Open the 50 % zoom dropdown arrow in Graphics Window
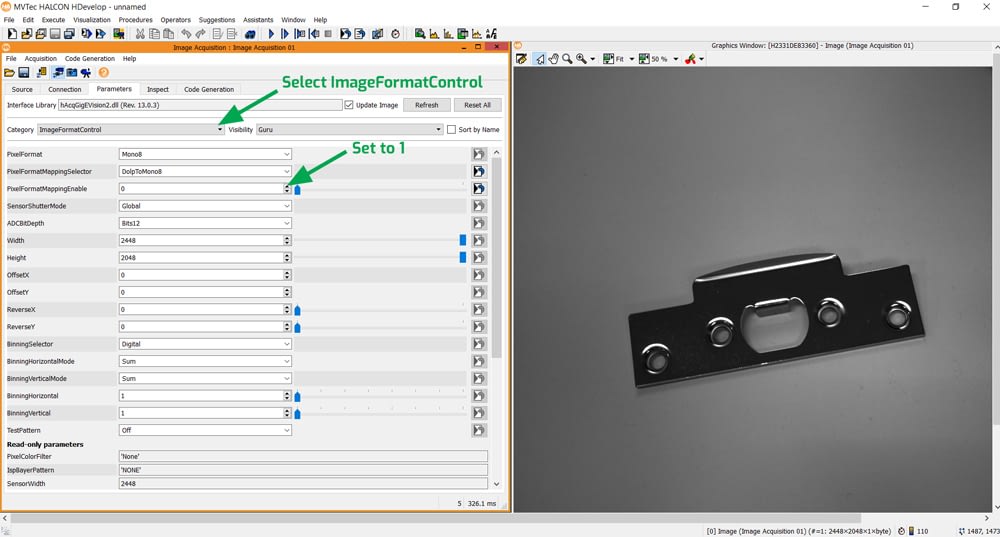 [x=675, y=59]
